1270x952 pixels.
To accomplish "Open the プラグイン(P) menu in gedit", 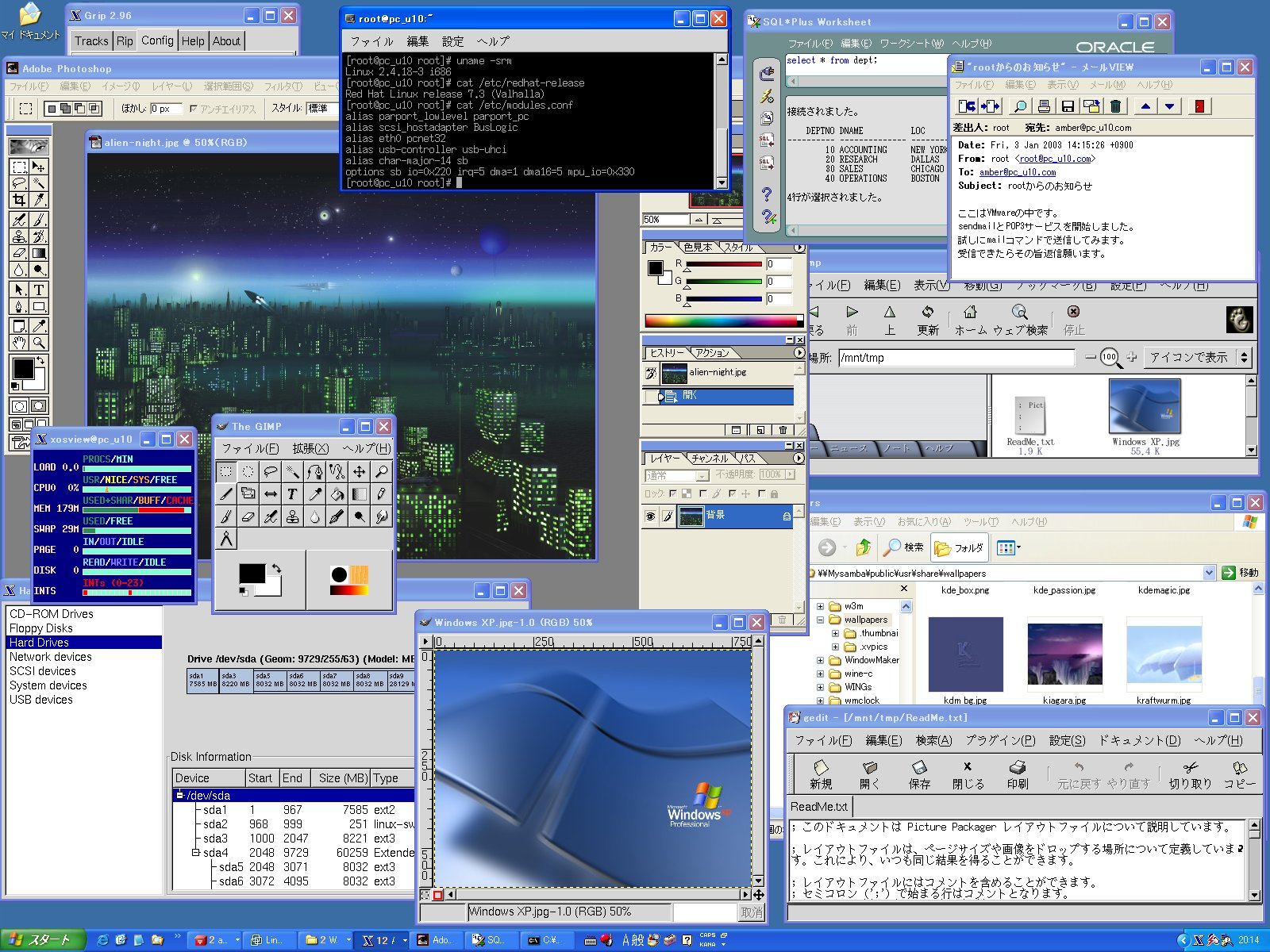I will coord(1000,740).
